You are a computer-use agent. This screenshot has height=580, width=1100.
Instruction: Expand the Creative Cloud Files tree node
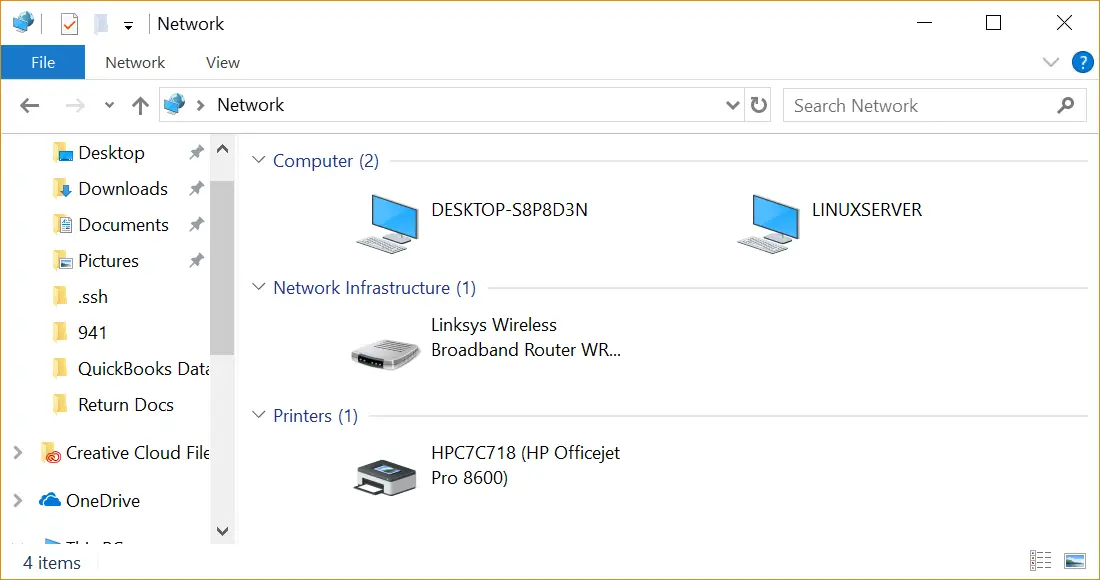pos(18,453)
